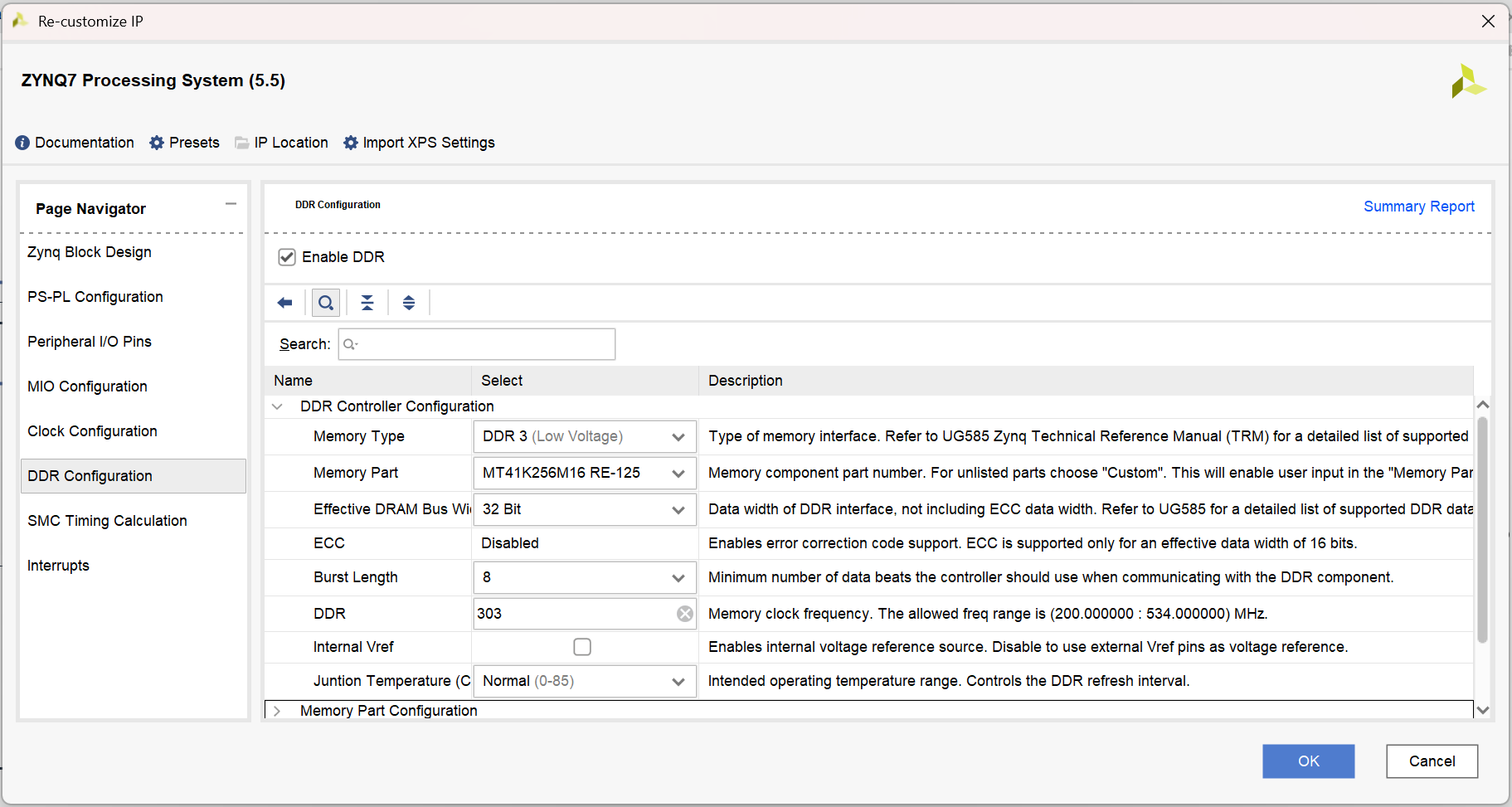Click the 'Memory clock frequency' description text
Viewport: 1512px width, 807px height.
click(x=988, y=614)
